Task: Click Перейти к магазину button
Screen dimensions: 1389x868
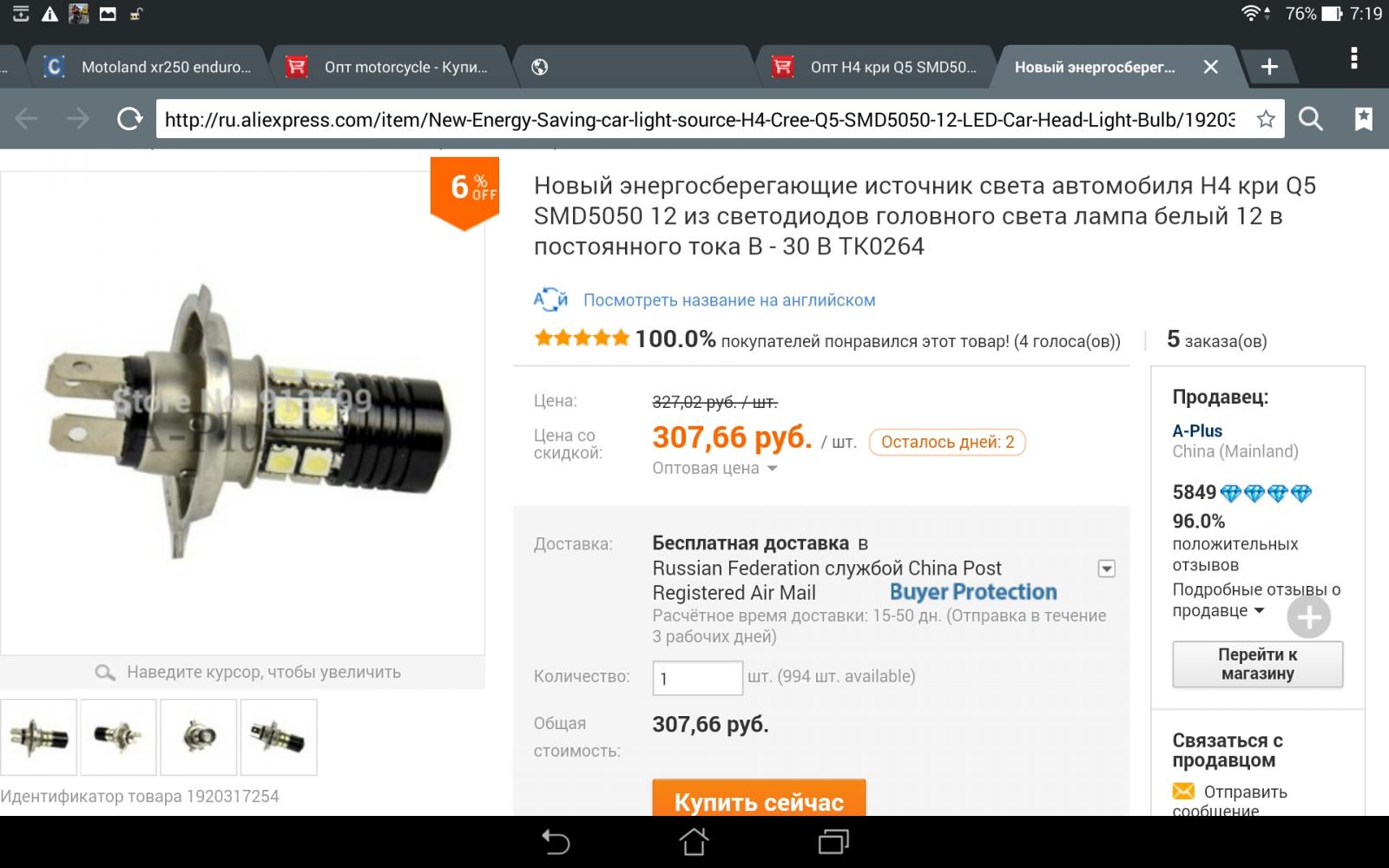Action: pyautogui.click(x=1257, y=664)
